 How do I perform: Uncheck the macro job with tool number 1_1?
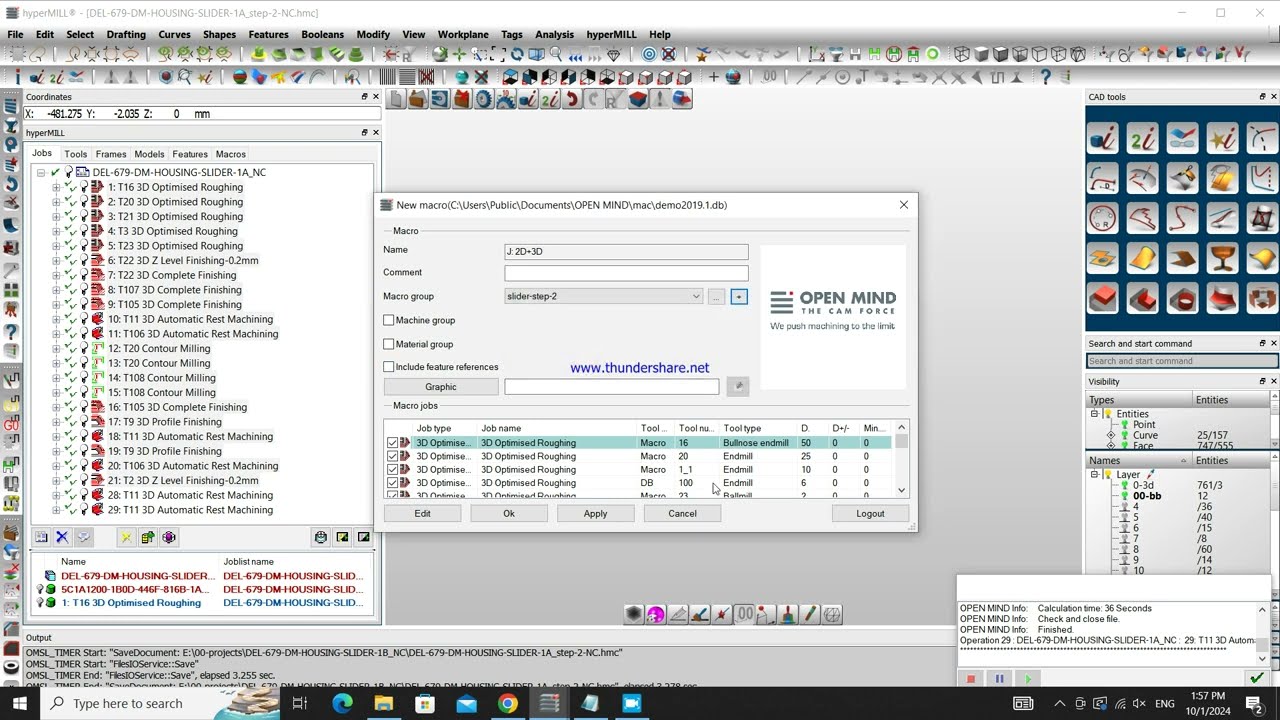tap(392, 470)
